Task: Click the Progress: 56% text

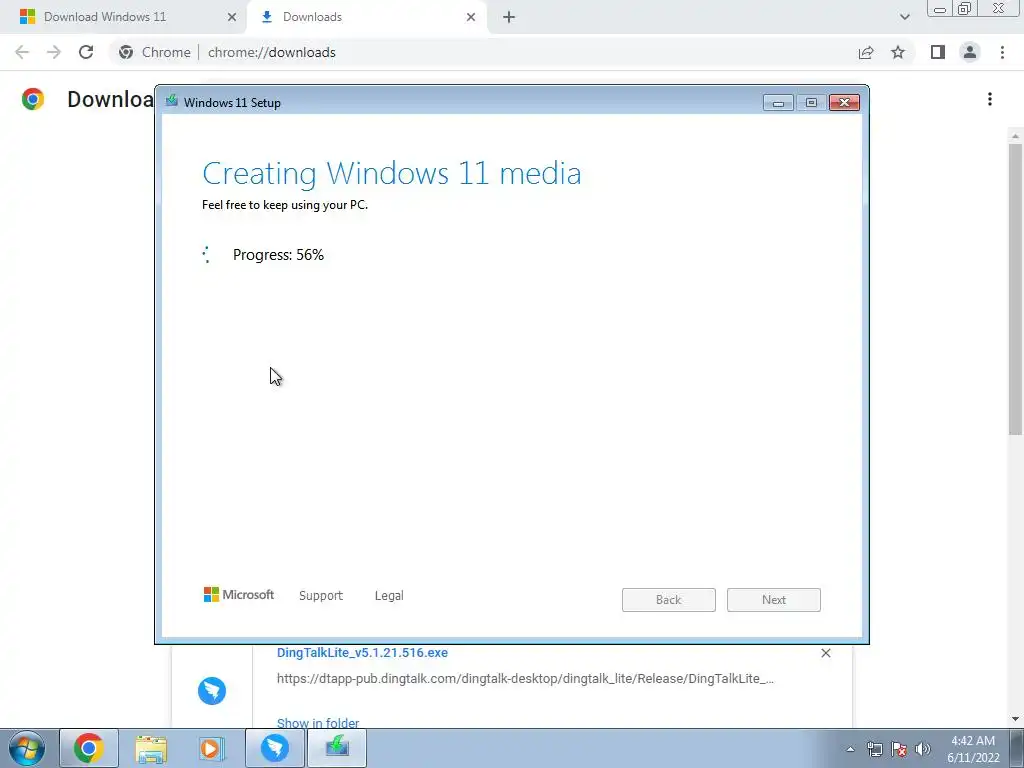Action: (x=278, y=255)
